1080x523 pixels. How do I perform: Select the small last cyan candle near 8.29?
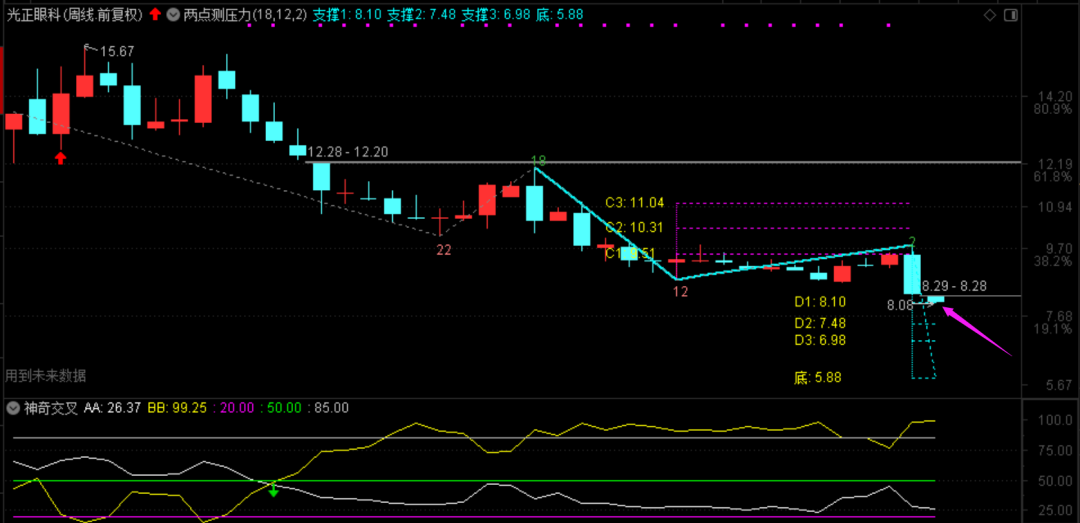point(936,300)
